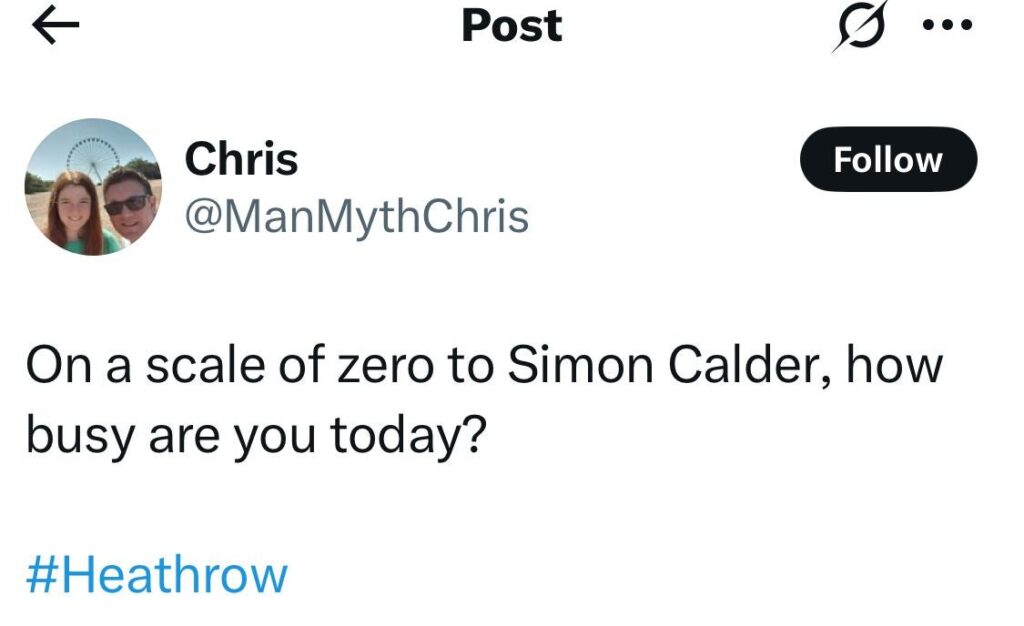Open the #Heathrow hashtag link
The width and height of the screenshot is (1024, 626).
click(156, 576)
